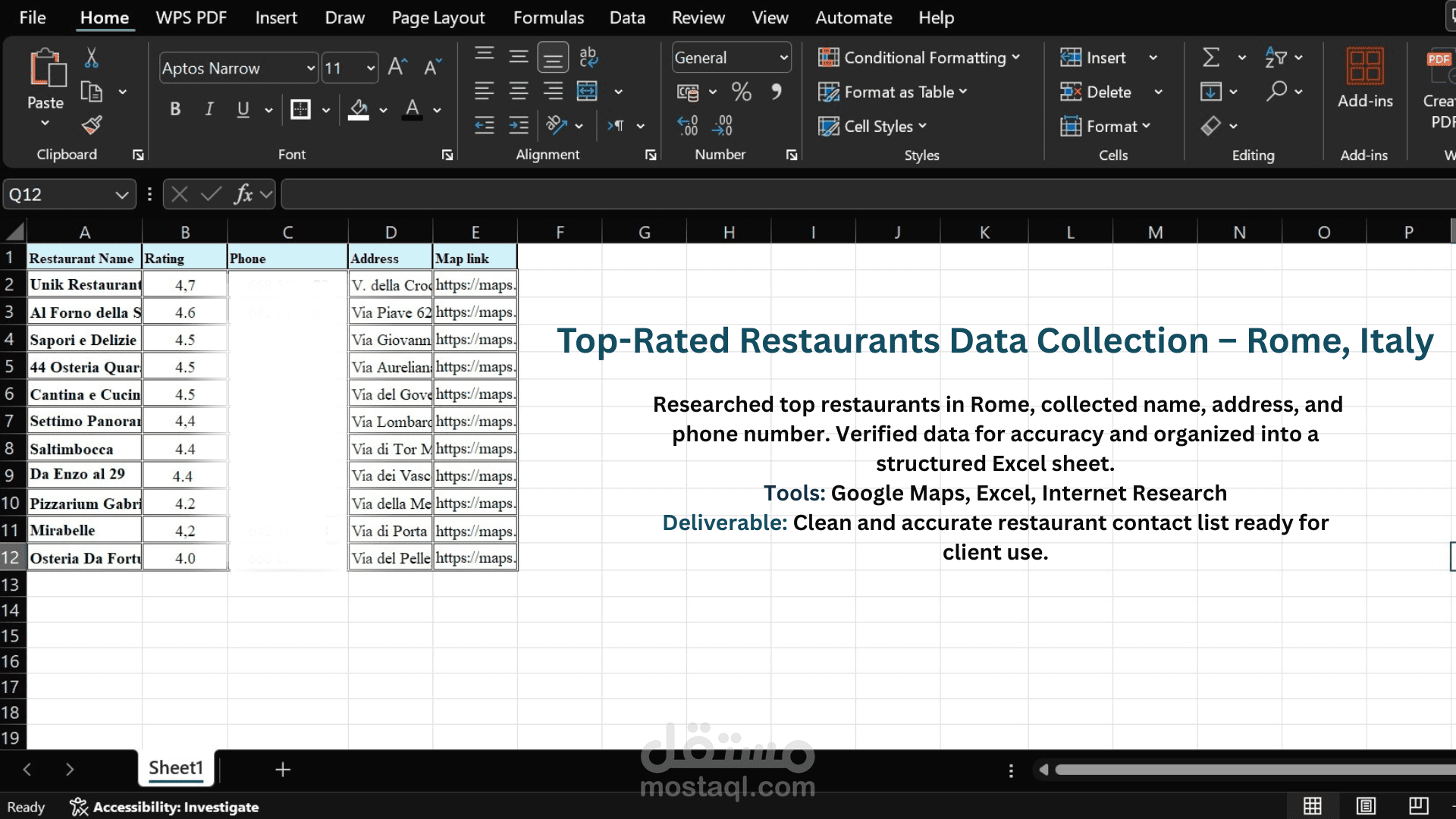Click the Percent Style icon
Viewport: 1456px width, 819px height.
(x=741, y=92)
